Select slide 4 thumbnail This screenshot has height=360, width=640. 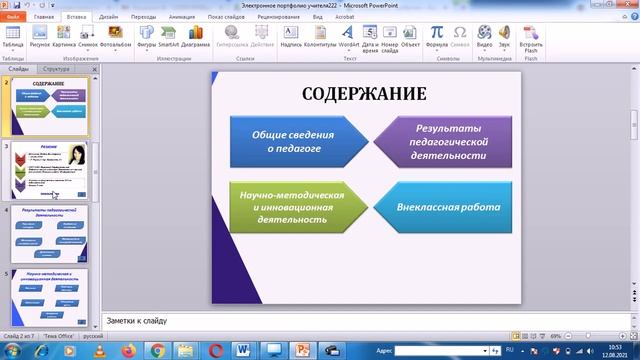49,234
